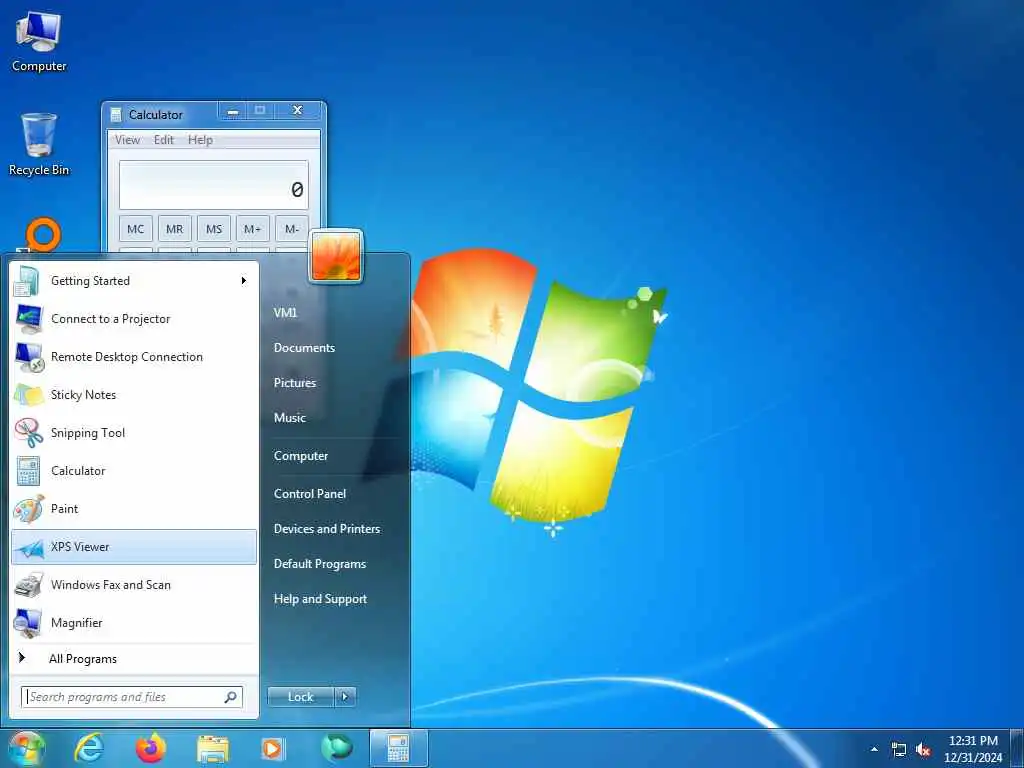Launch Paint palette icon
Viewport: 1024px width, 768px height.
28,509
